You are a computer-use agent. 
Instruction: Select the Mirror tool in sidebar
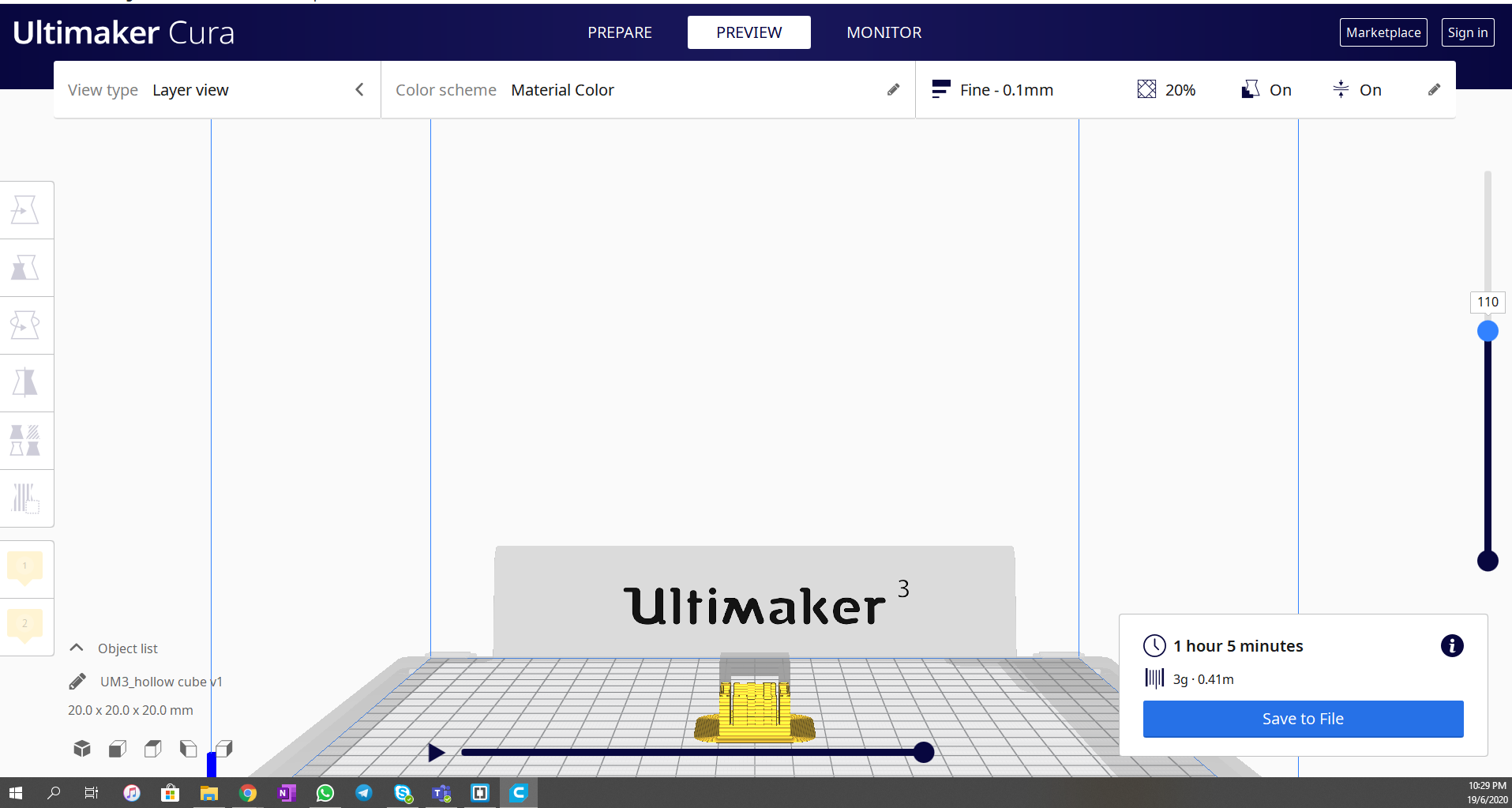pos(25,383)
